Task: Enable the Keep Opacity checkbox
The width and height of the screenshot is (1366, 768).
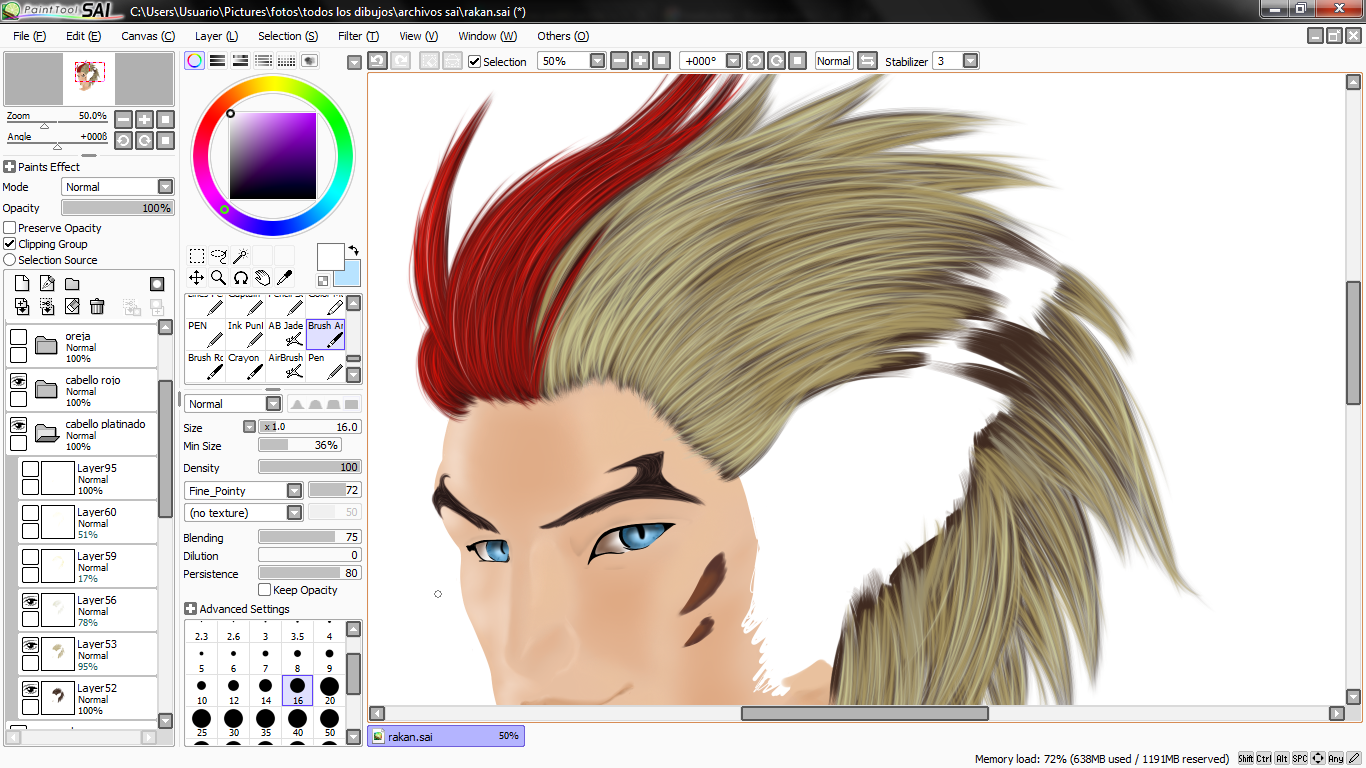Action: point(265,590)
